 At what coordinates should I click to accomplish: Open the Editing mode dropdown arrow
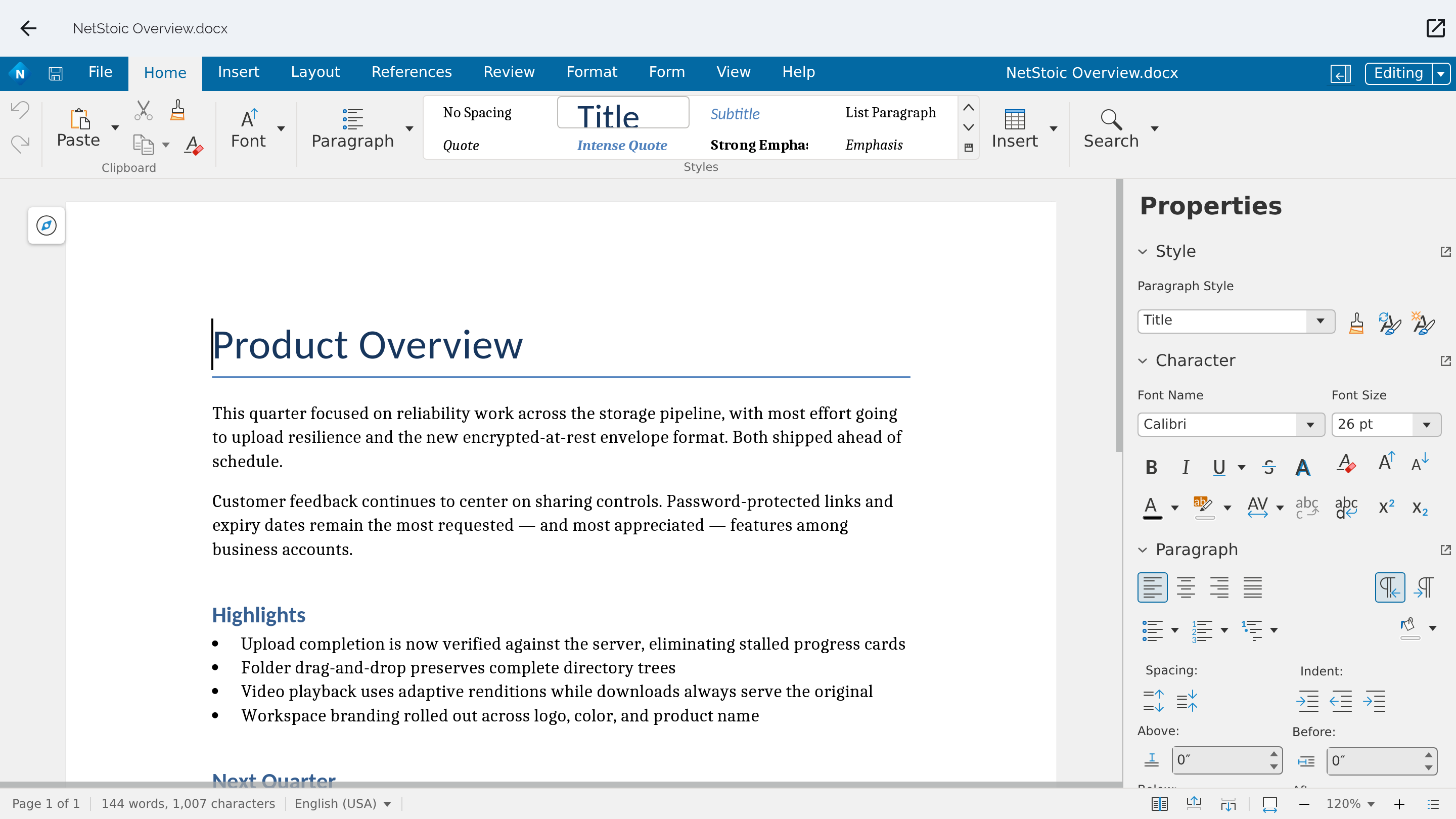click(x=1441, y=73)
